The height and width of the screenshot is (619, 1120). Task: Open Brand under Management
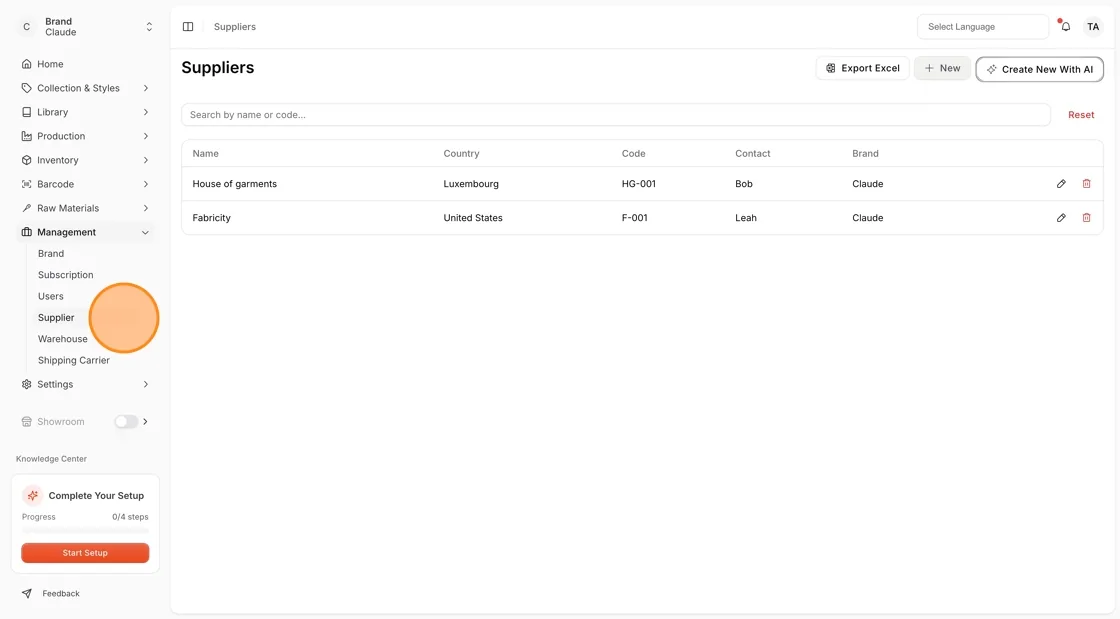51,253
